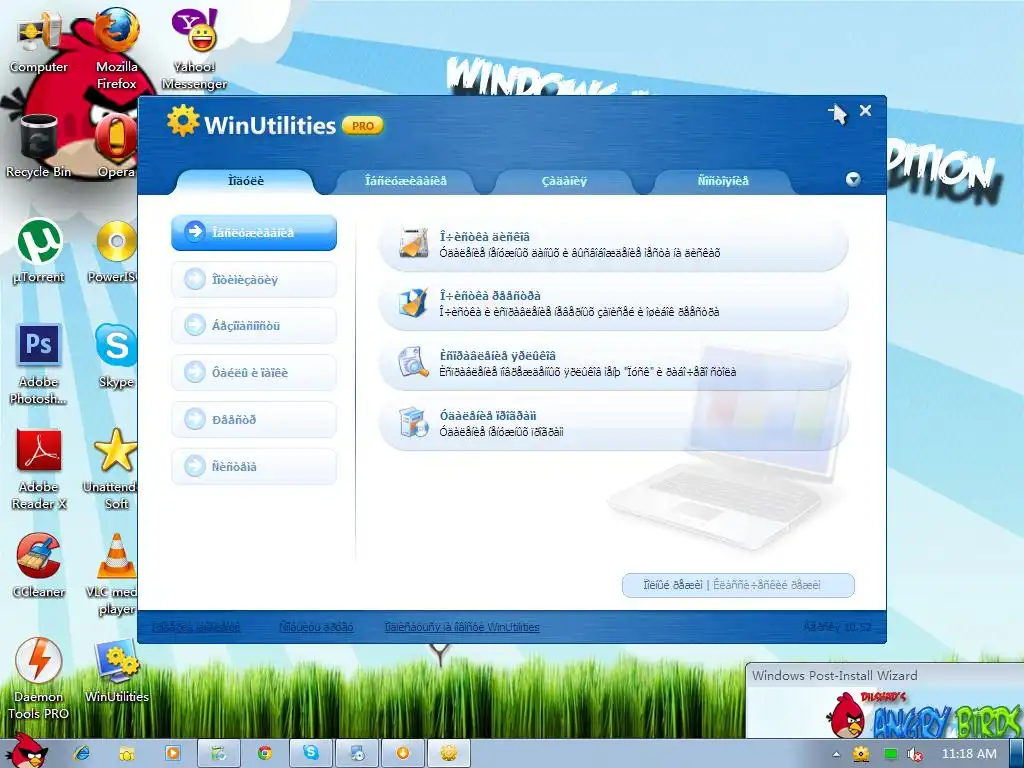Open the PowerISO desktop shortcut
This screenshot has height=768, width=1024.
[x=115, y=251]
